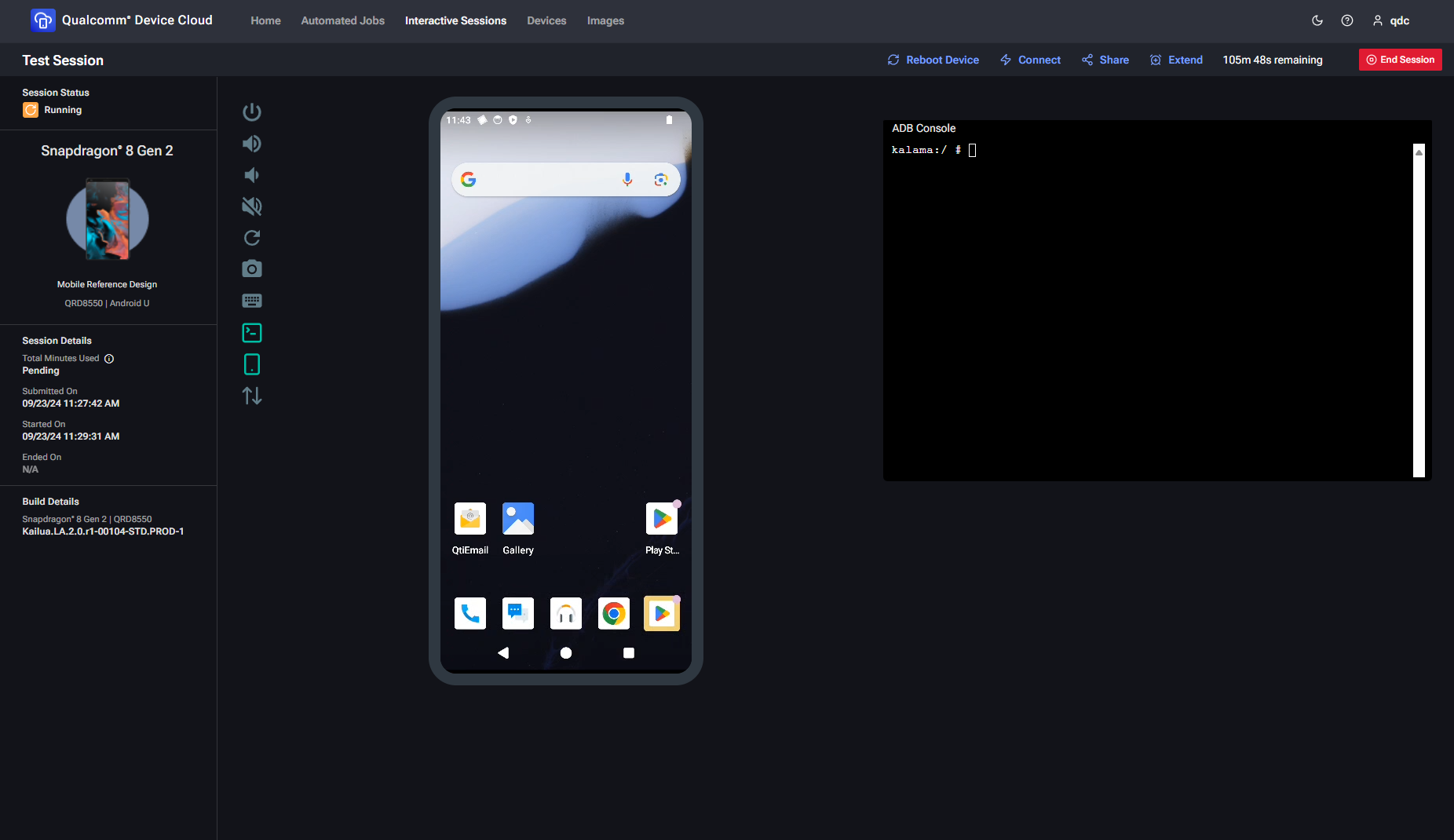1454x840 pixels.
Task: Open Chrome browser in dock
Action: [x=614, y=613]
